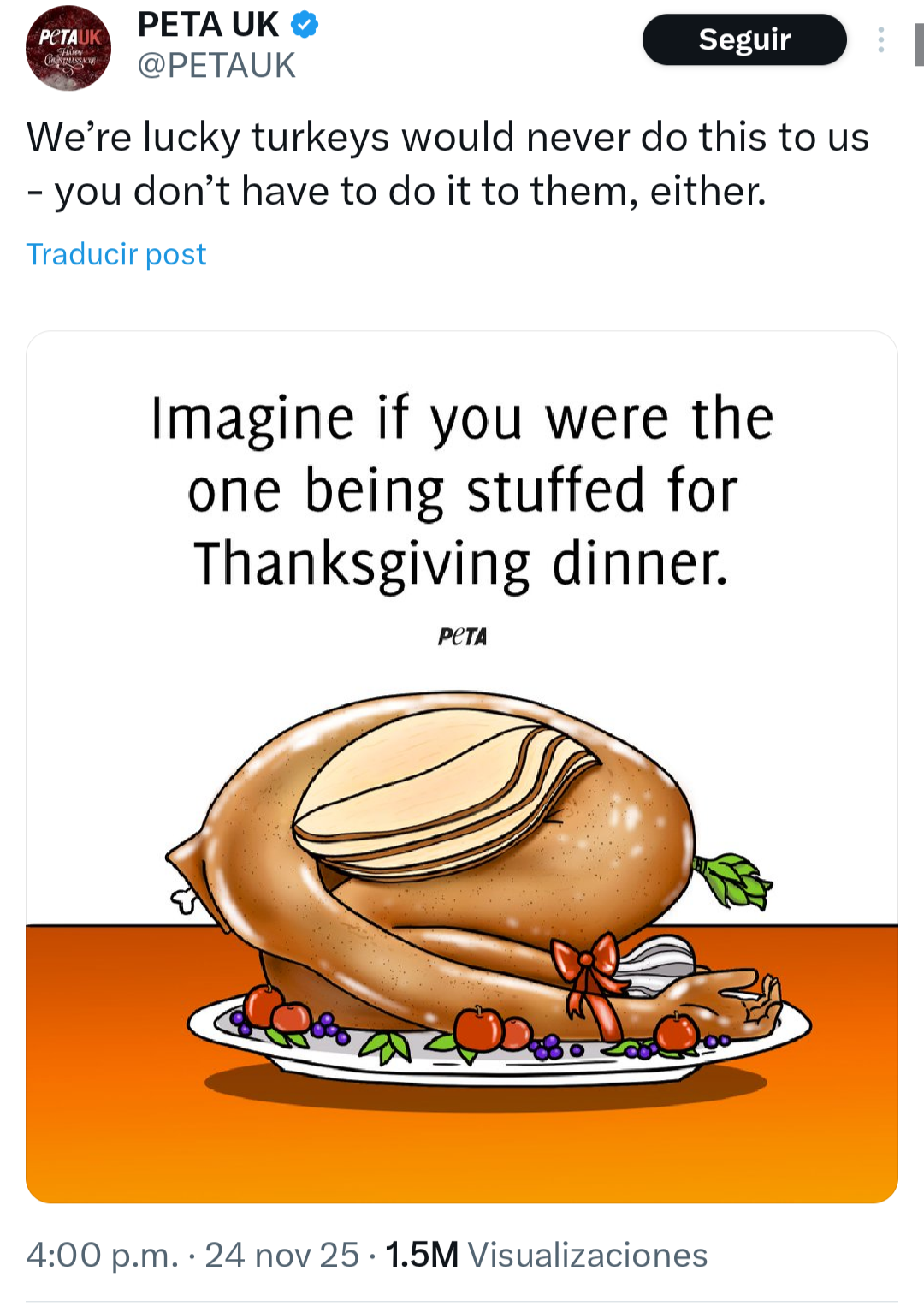
Task: Click the 24 nov 25 date
Action: pos(281,1255)
